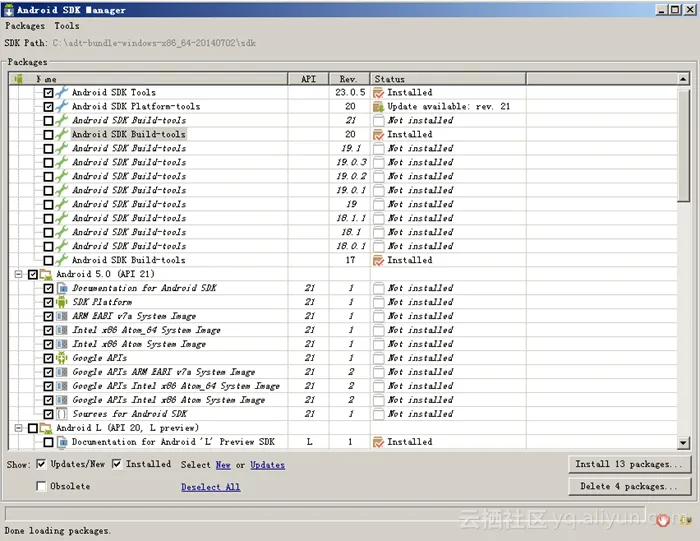The height and width of the screenshot is (541, 700).
Task: Click the Installed status icon for Android SDK Tools
Action: (379, 93)
